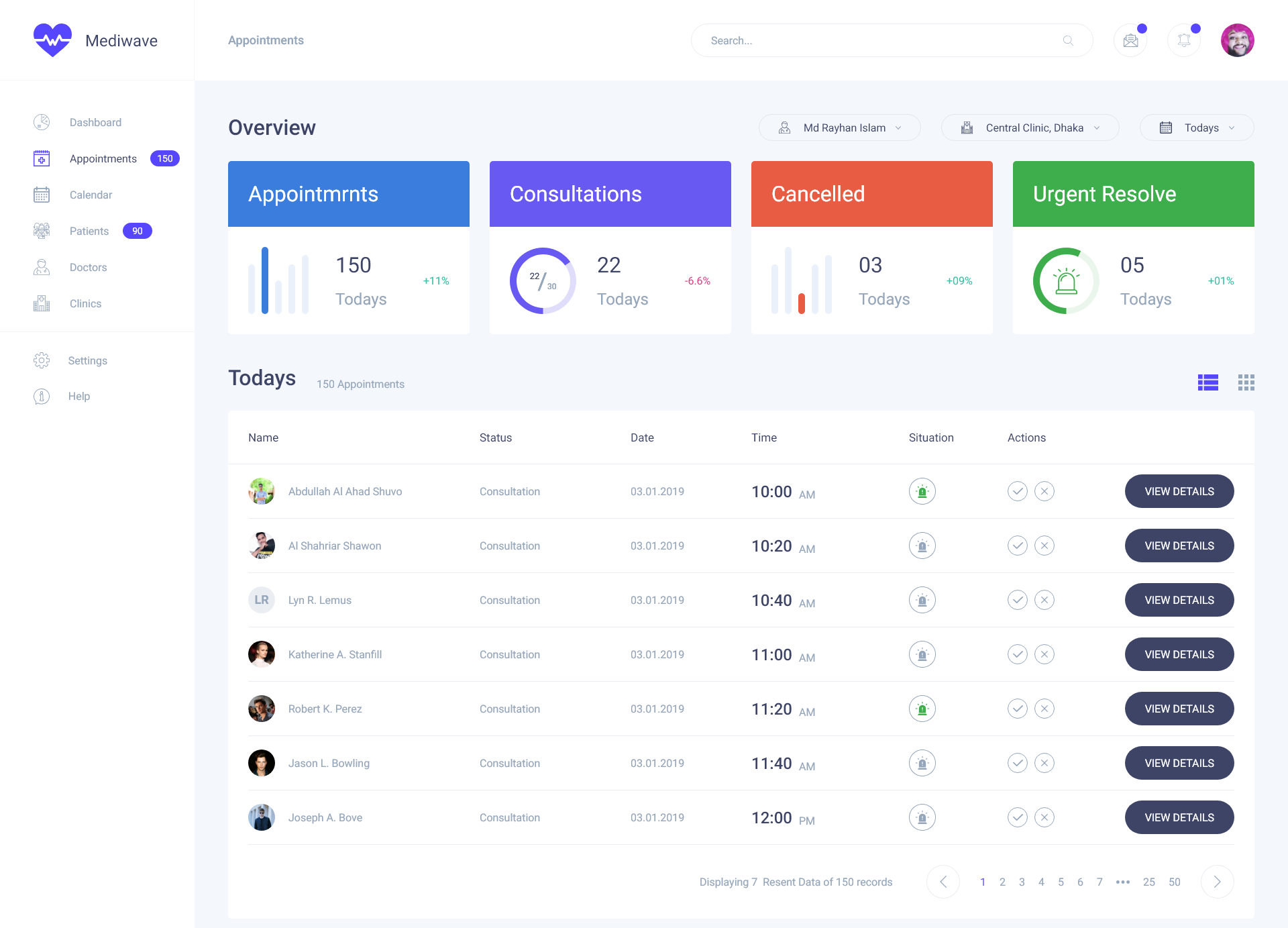
Task: Open Calendar in the sidebar
Action: point(91,195)
